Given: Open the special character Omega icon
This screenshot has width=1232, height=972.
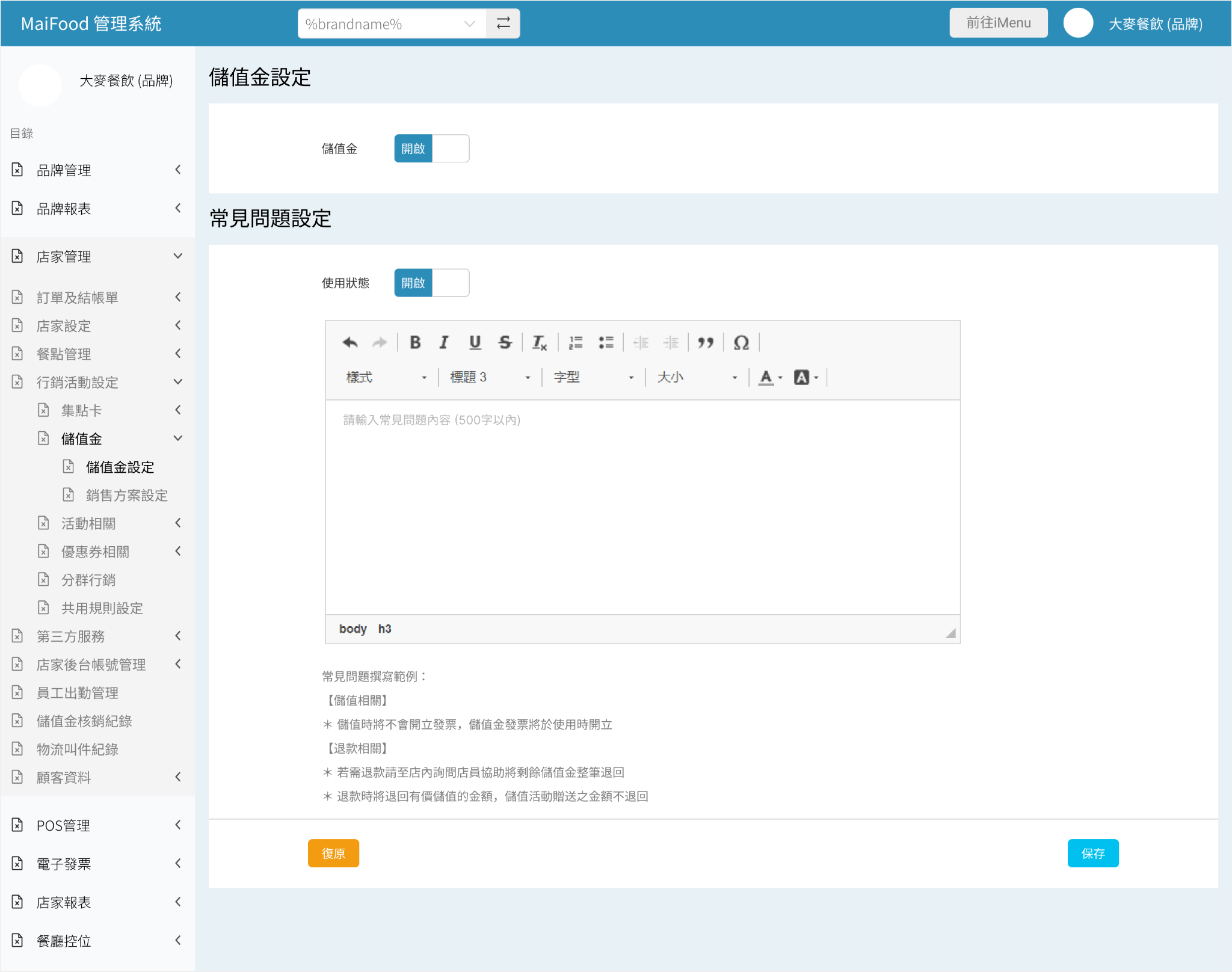Looking at the screenshot, I should click(741, 342).
